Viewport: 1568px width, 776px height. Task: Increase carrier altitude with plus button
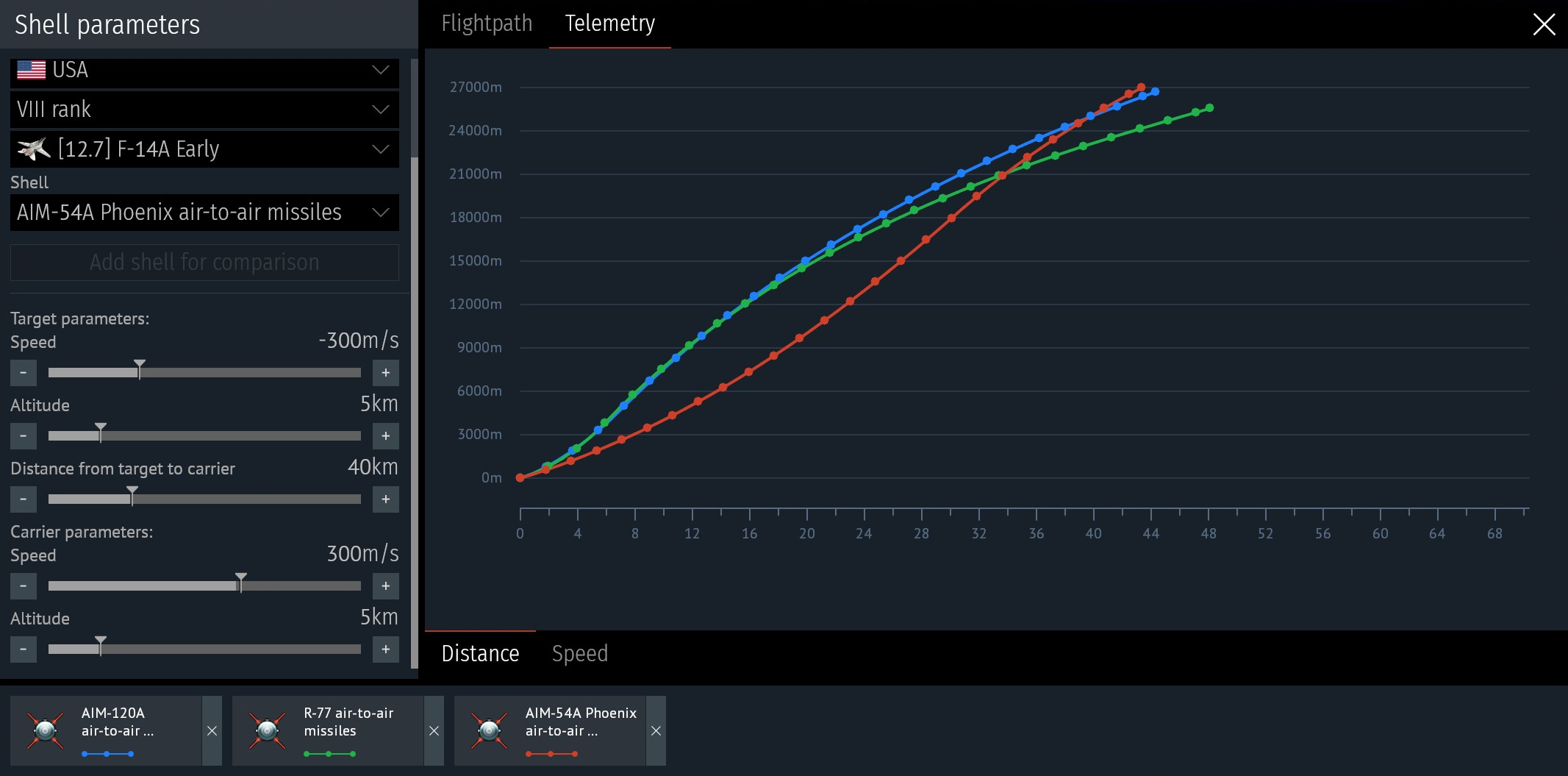pos(385,649)
